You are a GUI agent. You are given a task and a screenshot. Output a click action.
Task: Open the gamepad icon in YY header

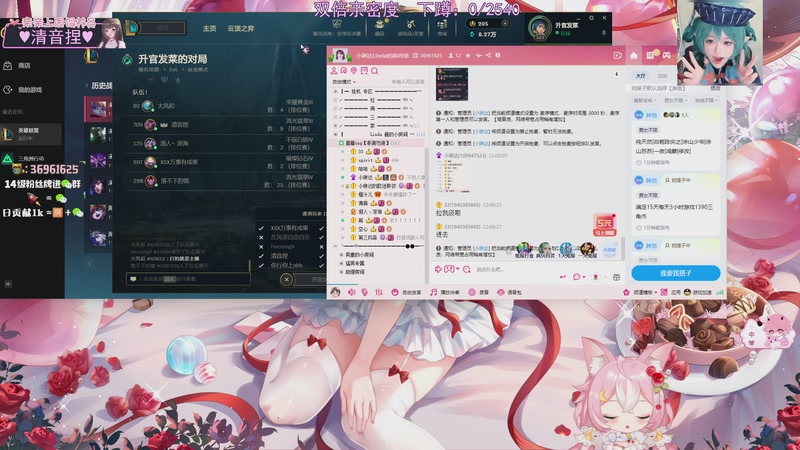point(667,55)
